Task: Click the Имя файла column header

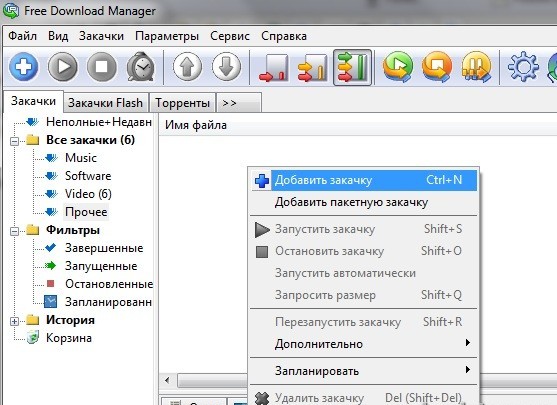Action: [196, 125]
